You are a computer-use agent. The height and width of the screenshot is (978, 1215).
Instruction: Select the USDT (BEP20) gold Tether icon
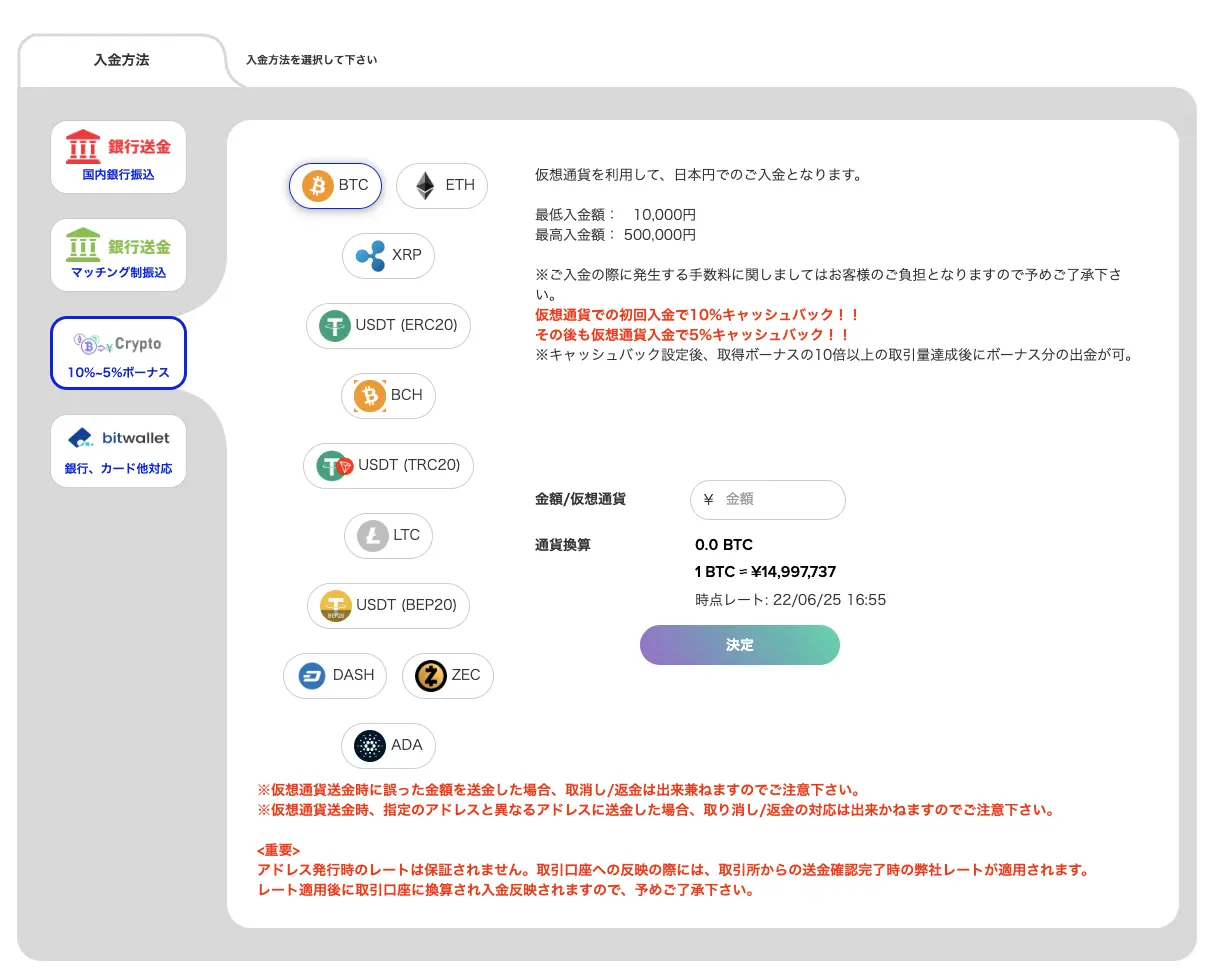pyautogui.click(x=336, y=606)
